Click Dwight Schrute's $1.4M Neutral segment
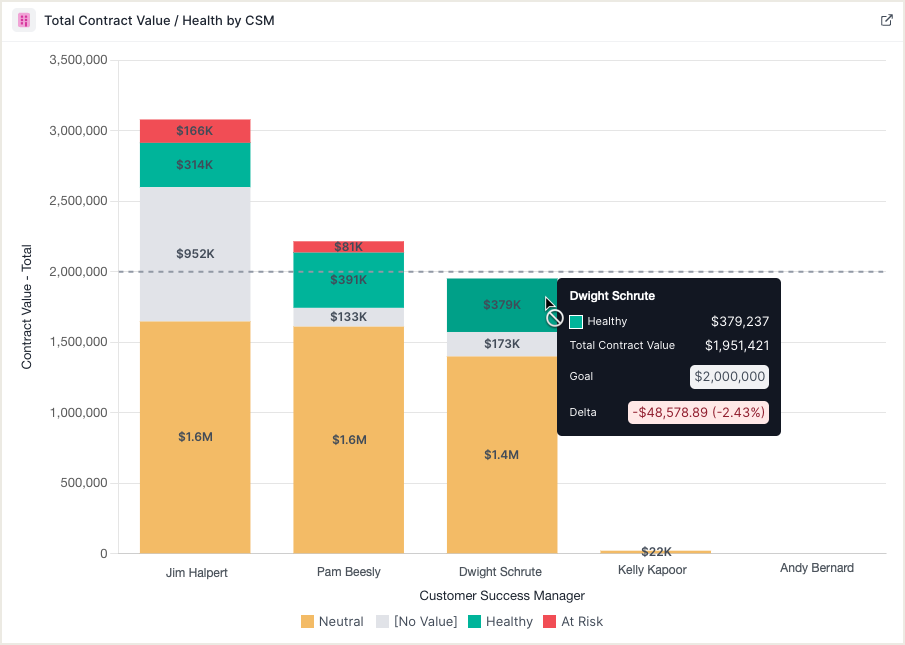This screenshot has width=905, height=645. [x=501, y=455]
